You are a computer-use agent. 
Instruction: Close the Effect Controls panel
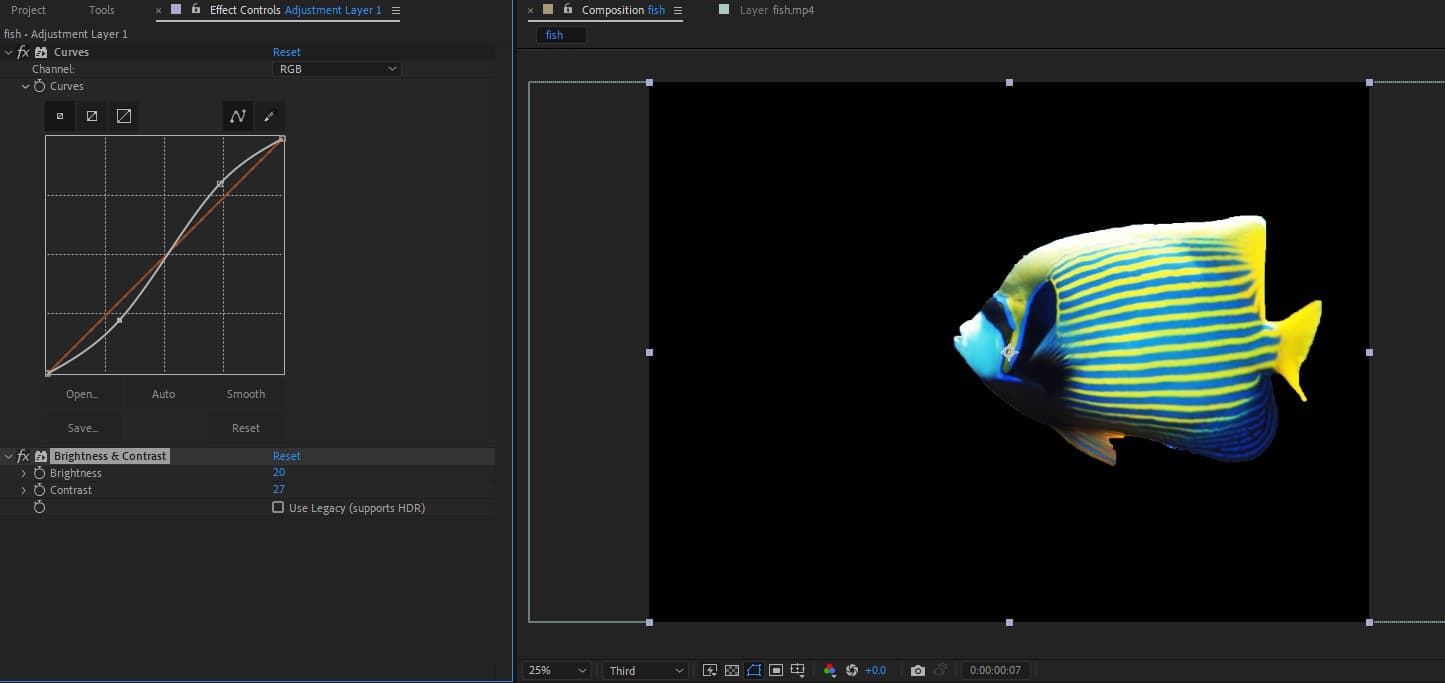coord(158,10)
